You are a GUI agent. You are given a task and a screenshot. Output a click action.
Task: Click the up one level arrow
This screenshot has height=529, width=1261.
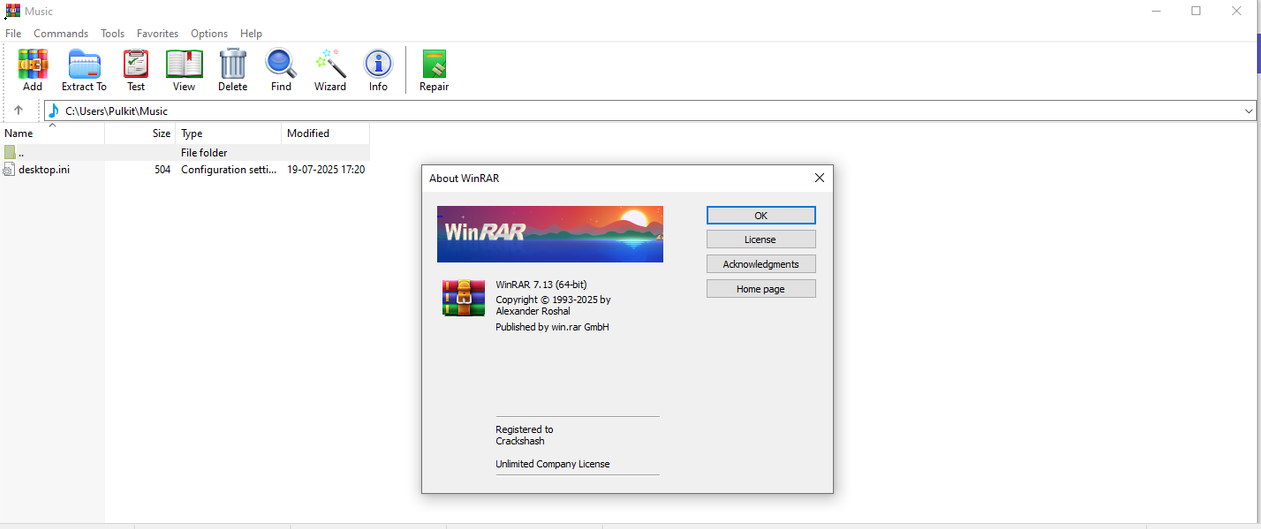(x=18, y=111)
